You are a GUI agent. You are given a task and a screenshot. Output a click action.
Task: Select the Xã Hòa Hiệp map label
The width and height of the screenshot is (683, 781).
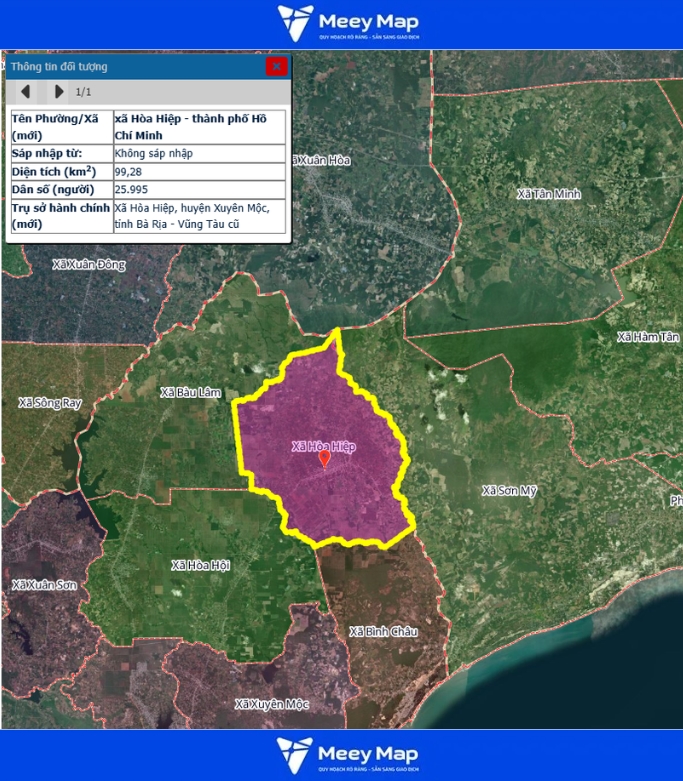324,446
